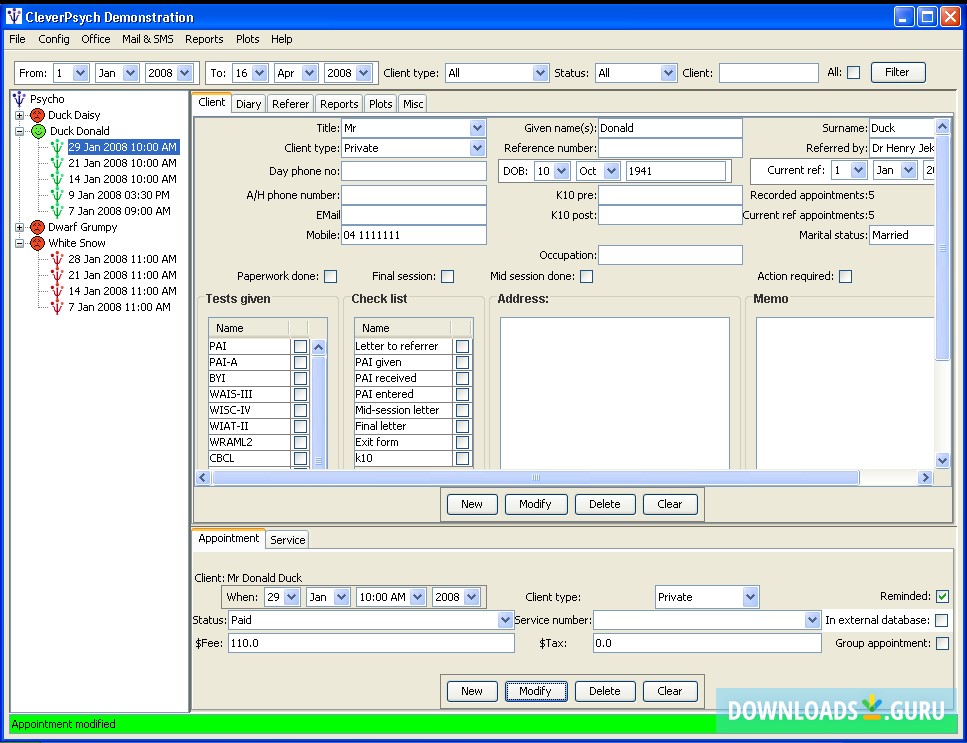Click Modify button in Appointment panel
The image size is (967, 743).
tap(535, 691)
